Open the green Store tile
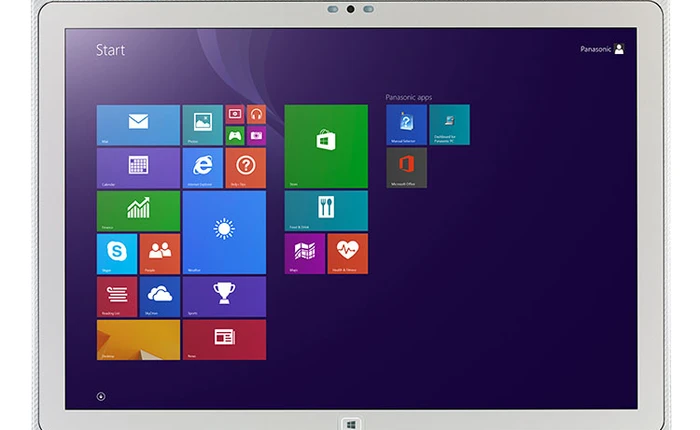 pyautogui.click(x=326, y=146)
